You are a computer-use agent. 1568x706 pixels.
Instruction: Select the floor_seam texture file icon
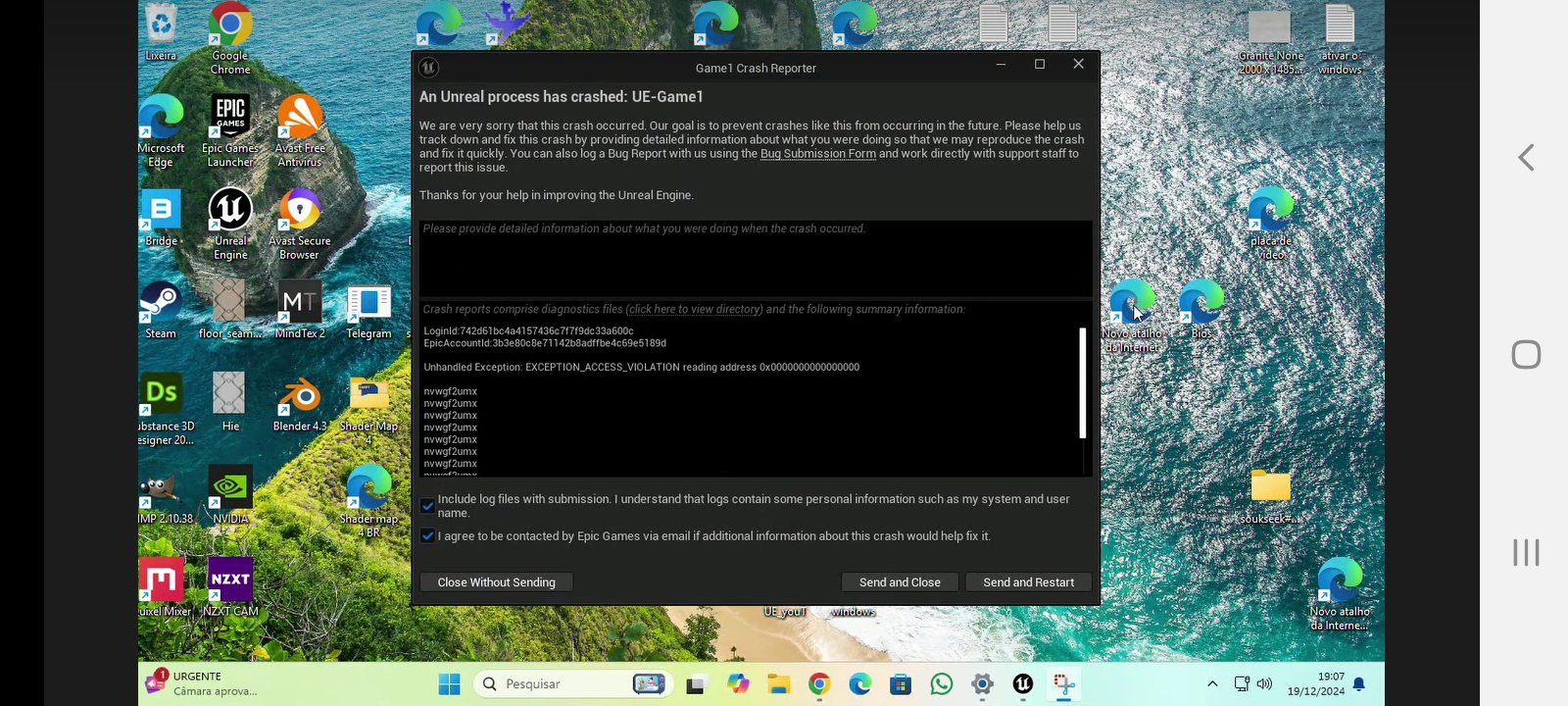[x=230, y=310]
